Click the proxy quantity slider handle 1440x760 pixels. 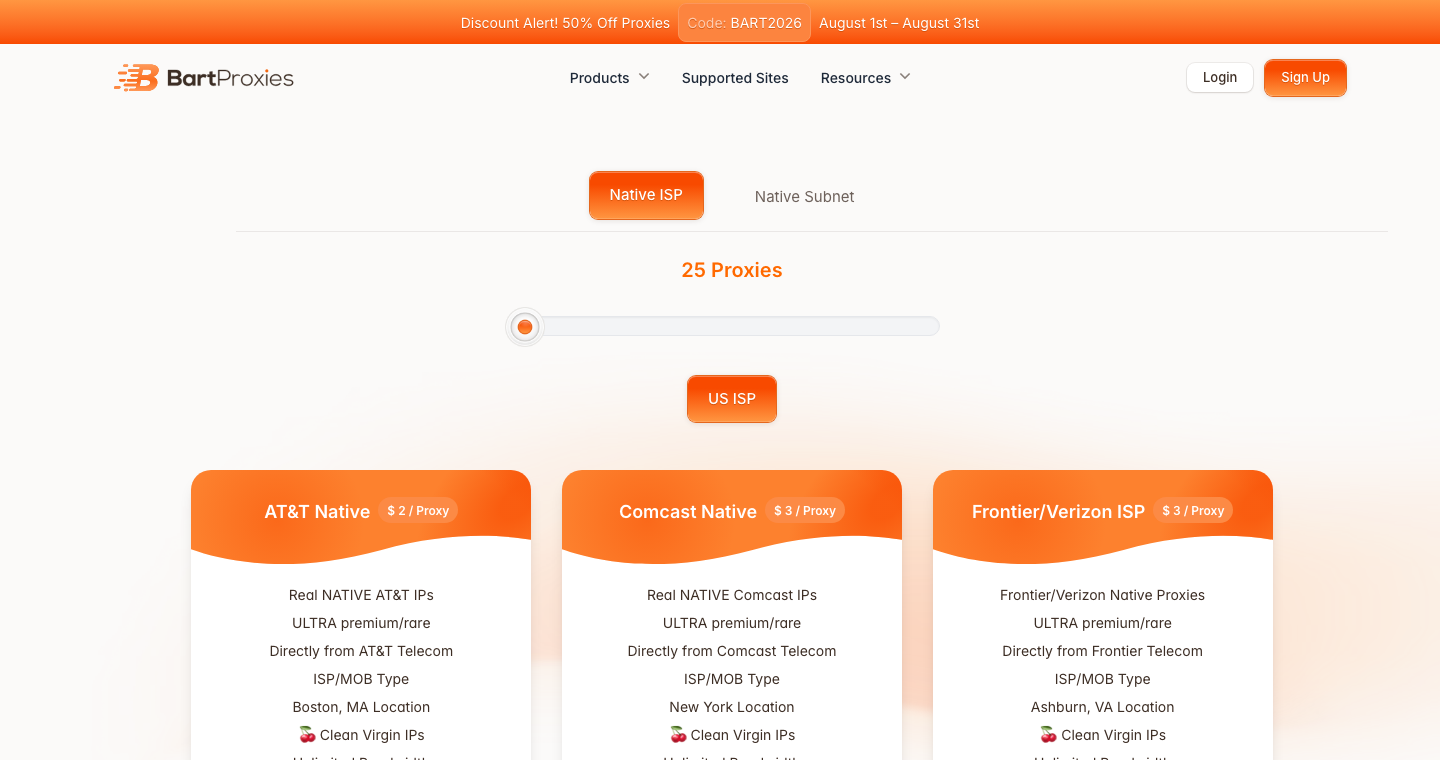point(524,327)
